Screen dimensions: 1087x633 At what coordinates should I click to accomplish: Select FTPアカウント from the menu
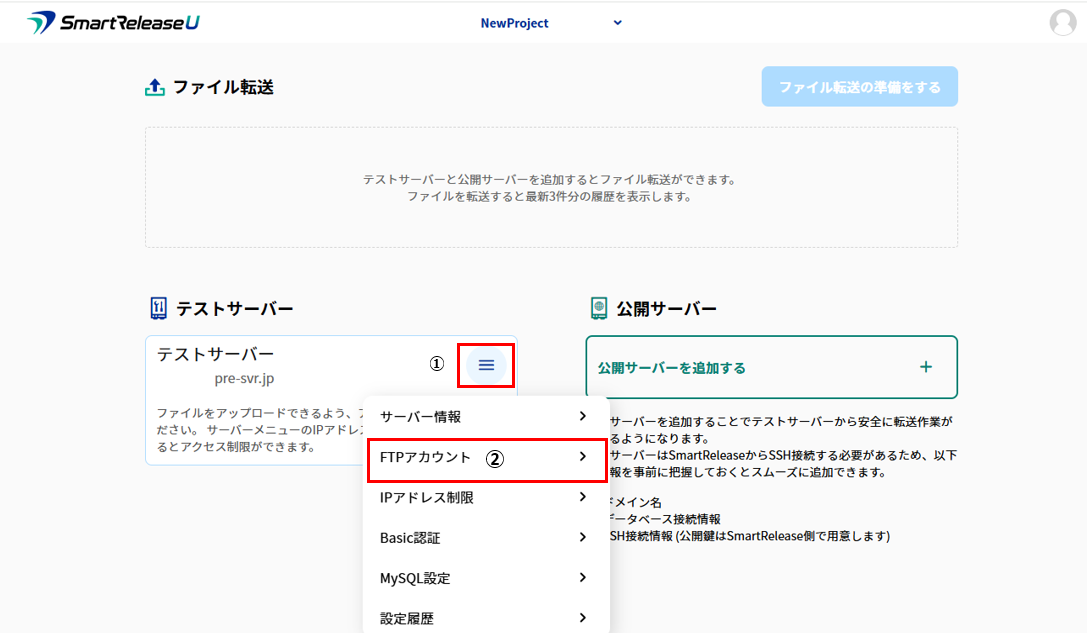[x=425, y=457]
